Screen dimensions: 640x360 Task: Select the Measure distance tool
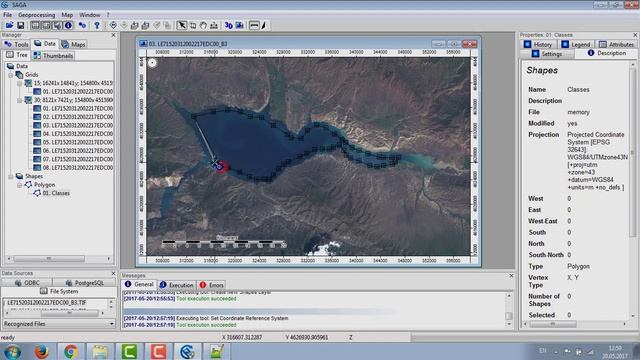[214, 25]
